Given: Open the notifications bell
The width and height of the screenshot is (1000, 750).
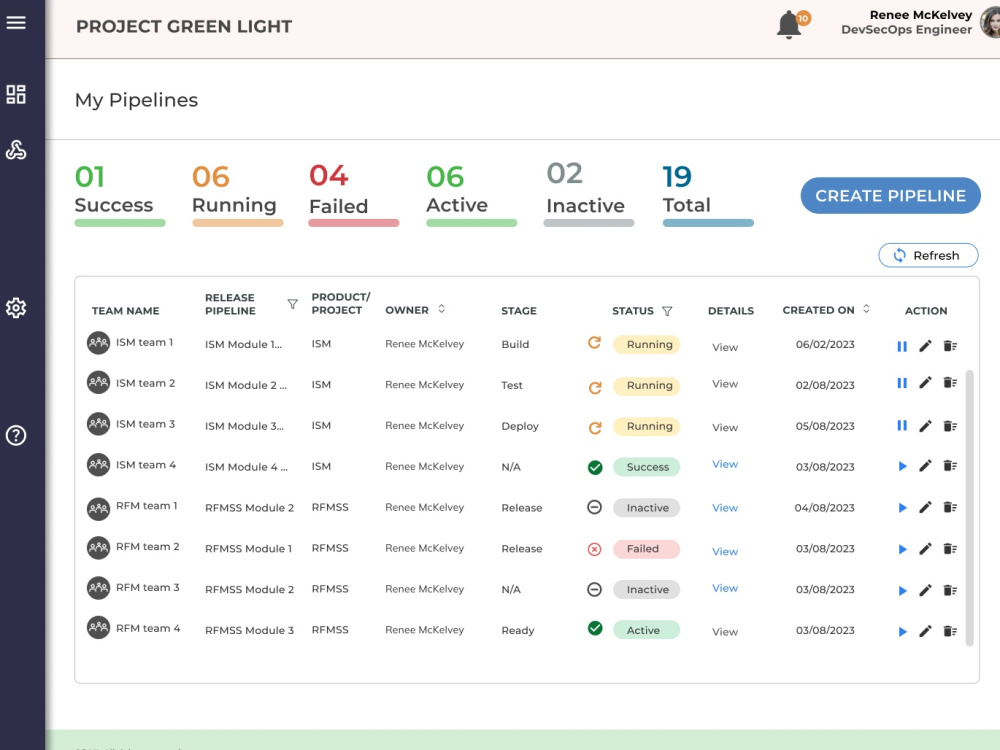Looking at the screenshot, I should [x=790, y=25].
